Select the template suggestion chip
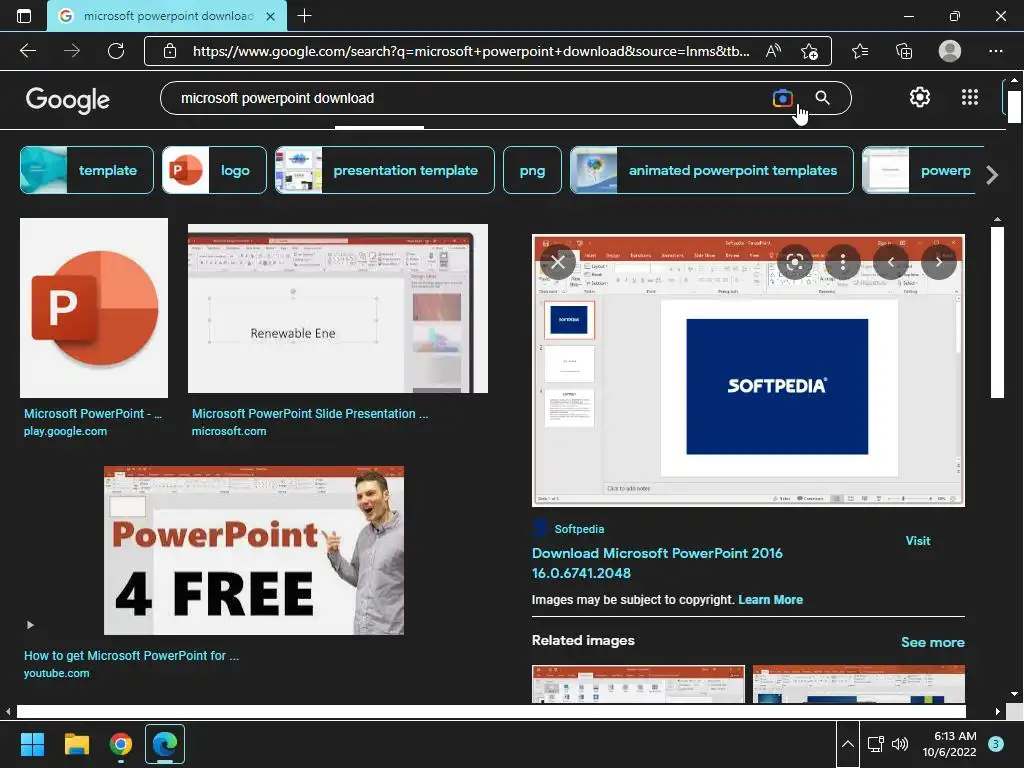 tap(87, 170)
